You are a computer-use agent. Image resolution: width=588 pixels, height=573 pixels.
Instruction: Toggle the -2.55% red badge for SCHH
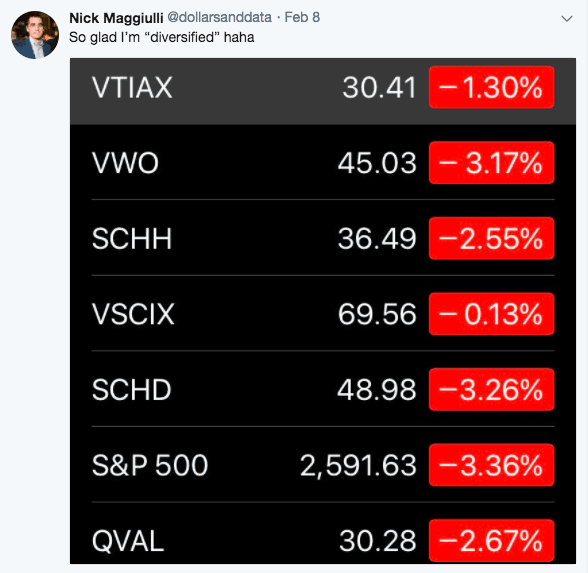492,238
